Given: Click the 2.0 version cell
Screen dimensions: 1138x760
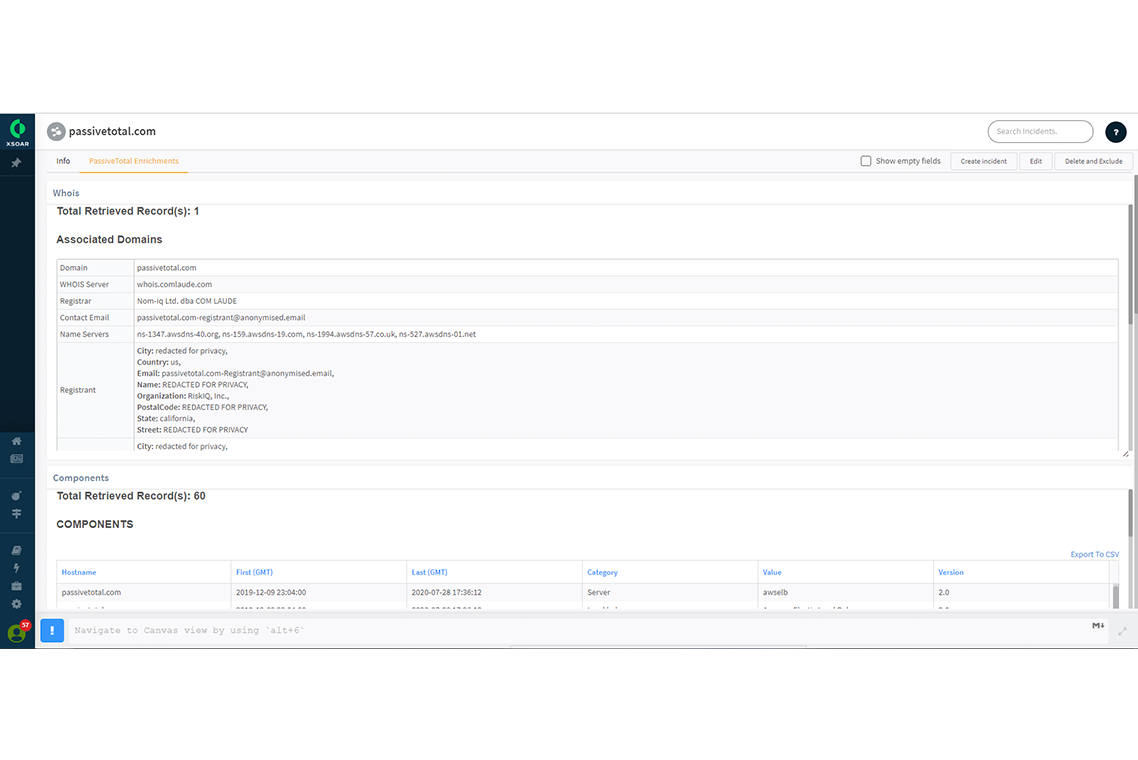Looking at the screenshot, I should (x=943, y=592).
